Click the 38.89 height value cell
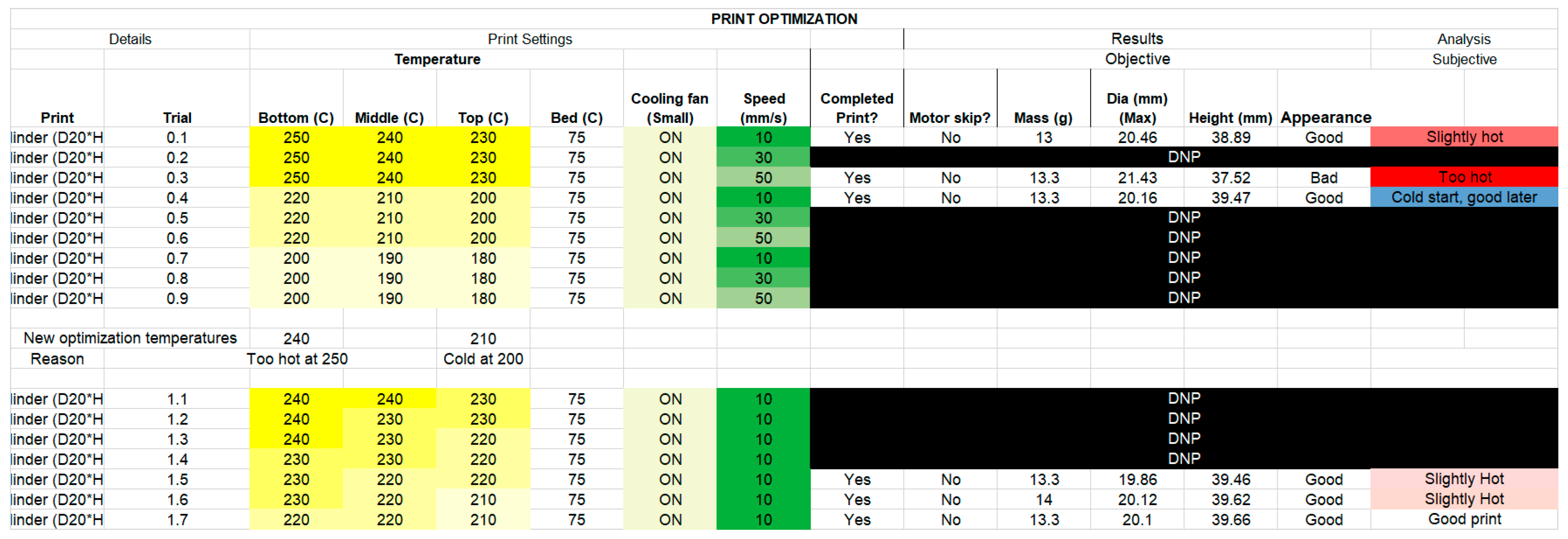The image size is (1568, 539). coord(1230,138)
